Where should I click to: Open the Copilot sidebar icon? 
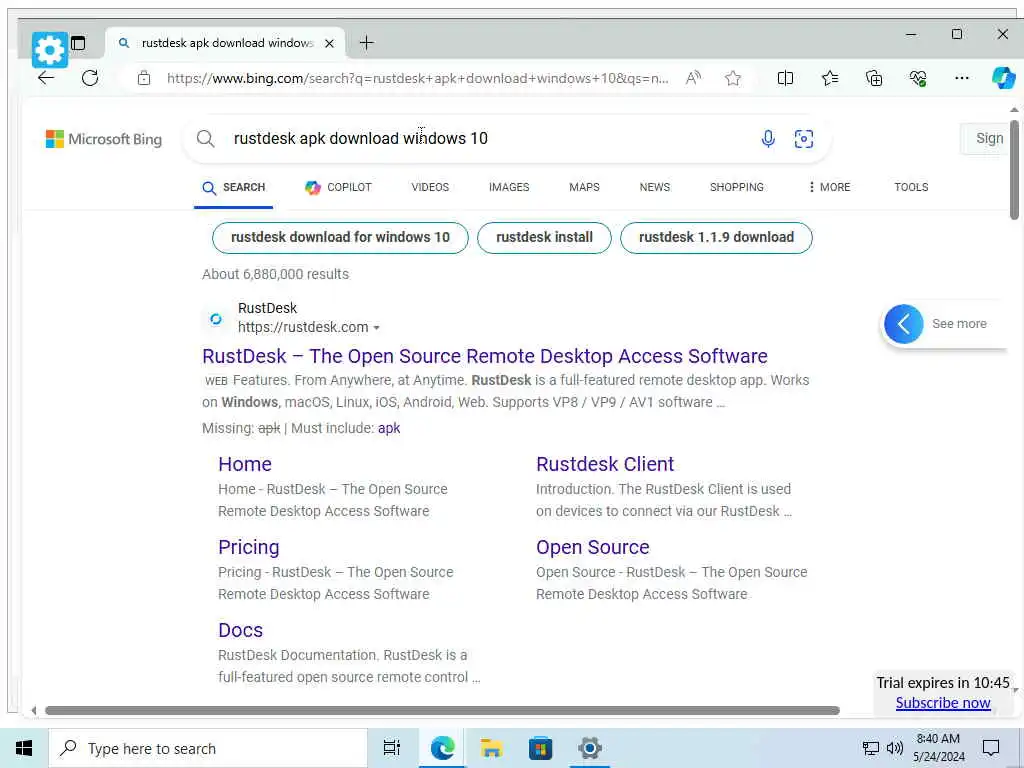(x=1003, y=78)
